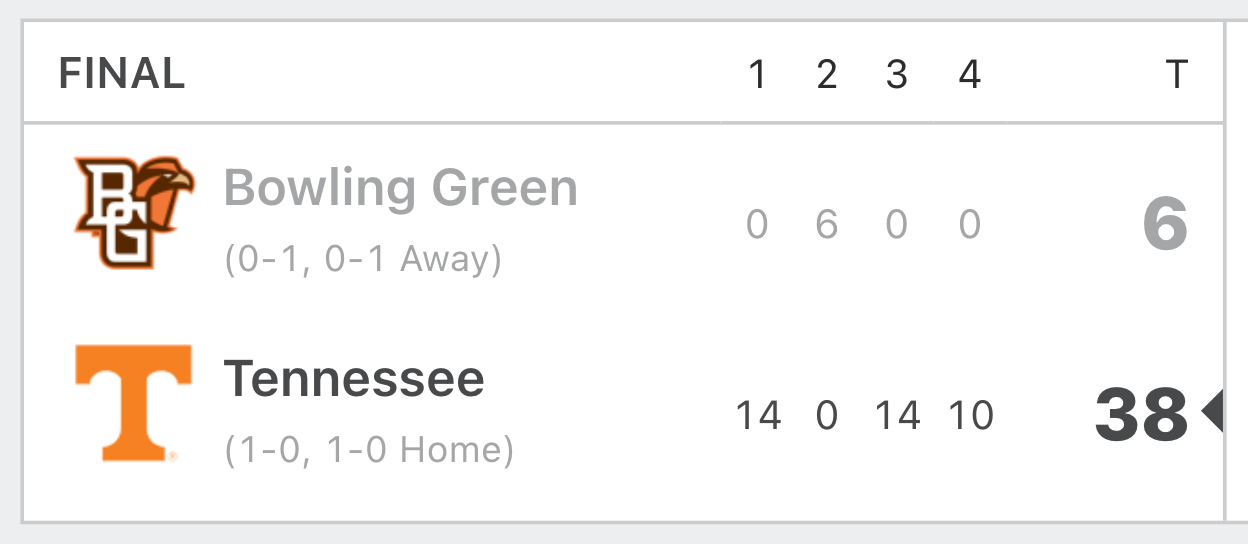Open the Bowling Green team link
Image resolution: width=1248 pixels, height=544 pixels.
click(401, 188)
